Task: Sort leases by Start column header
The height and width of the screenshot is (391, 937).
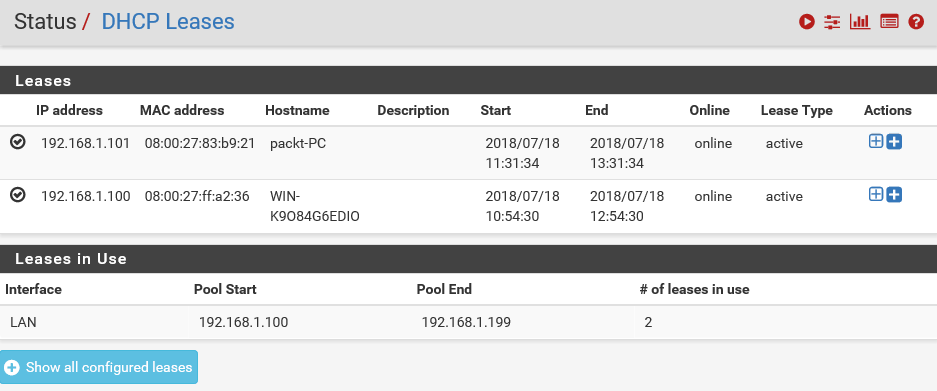Action: [495, 110]
